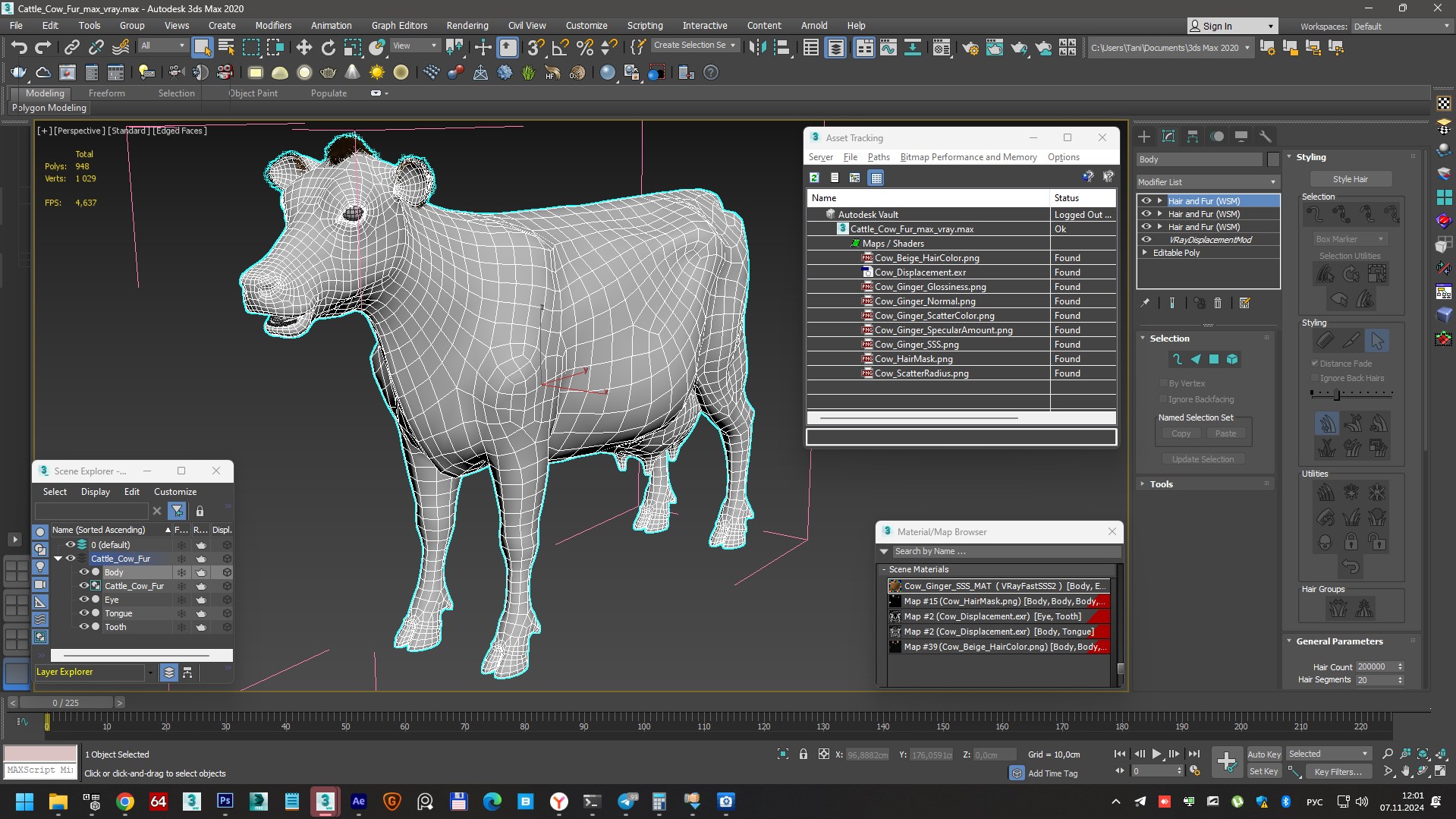Open the Modify command panel tab

coord(1168,137)
